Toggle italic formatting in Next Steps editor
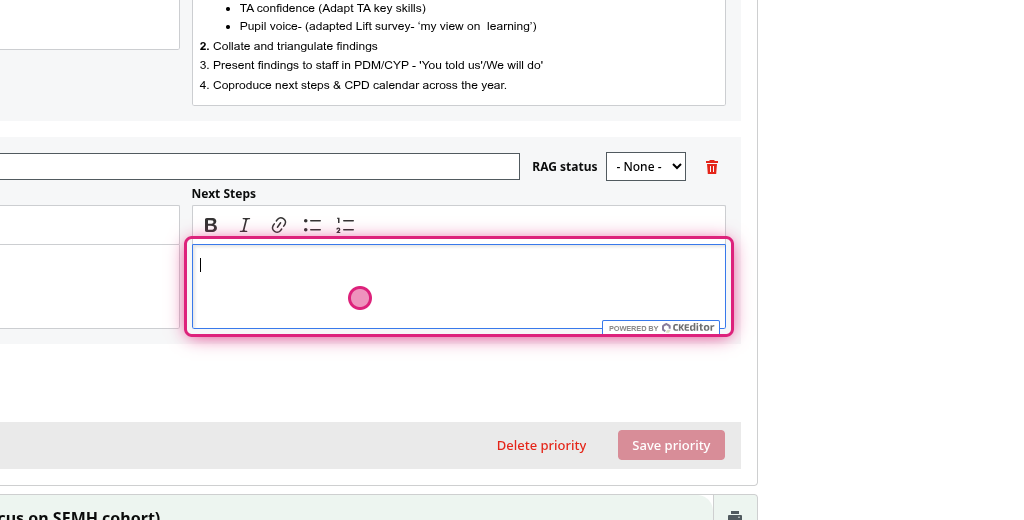The image size is (1024, 520). tap(244, 225)
